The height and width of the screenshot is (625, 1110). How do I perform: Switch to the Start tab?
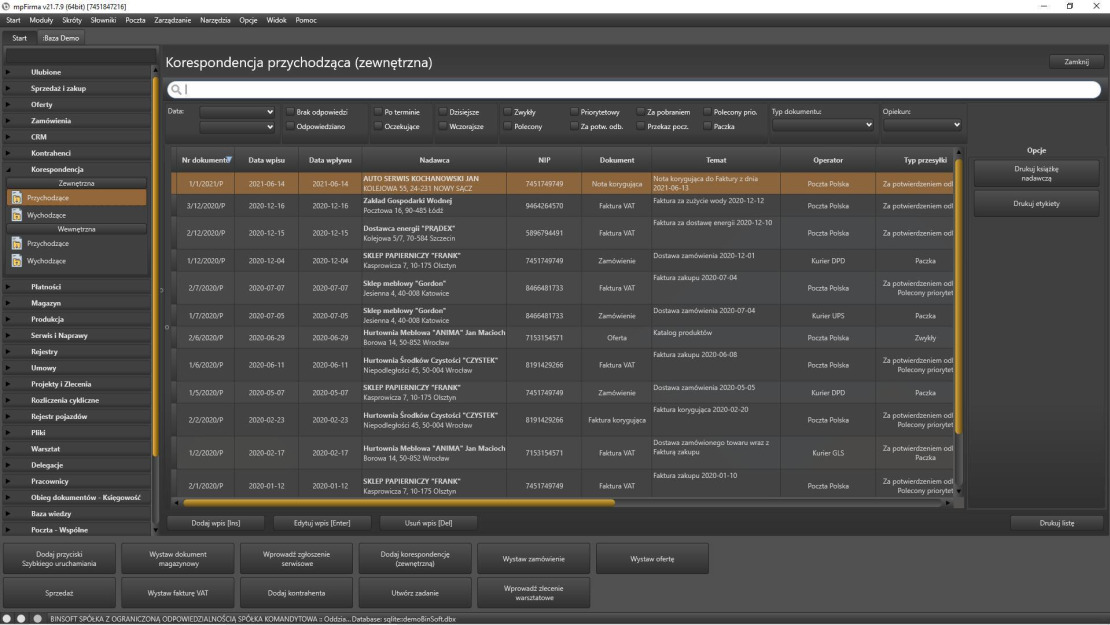click(19, 38)
